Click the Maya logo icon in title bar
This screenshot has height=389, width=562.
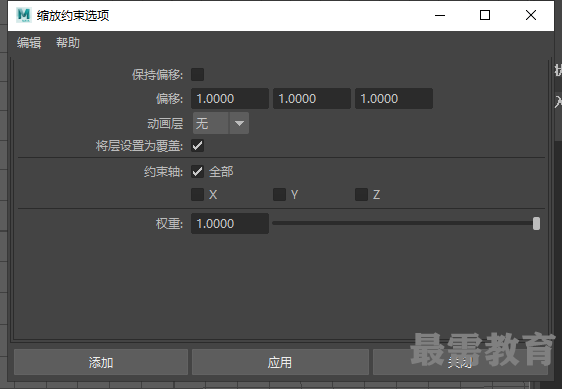24,15
